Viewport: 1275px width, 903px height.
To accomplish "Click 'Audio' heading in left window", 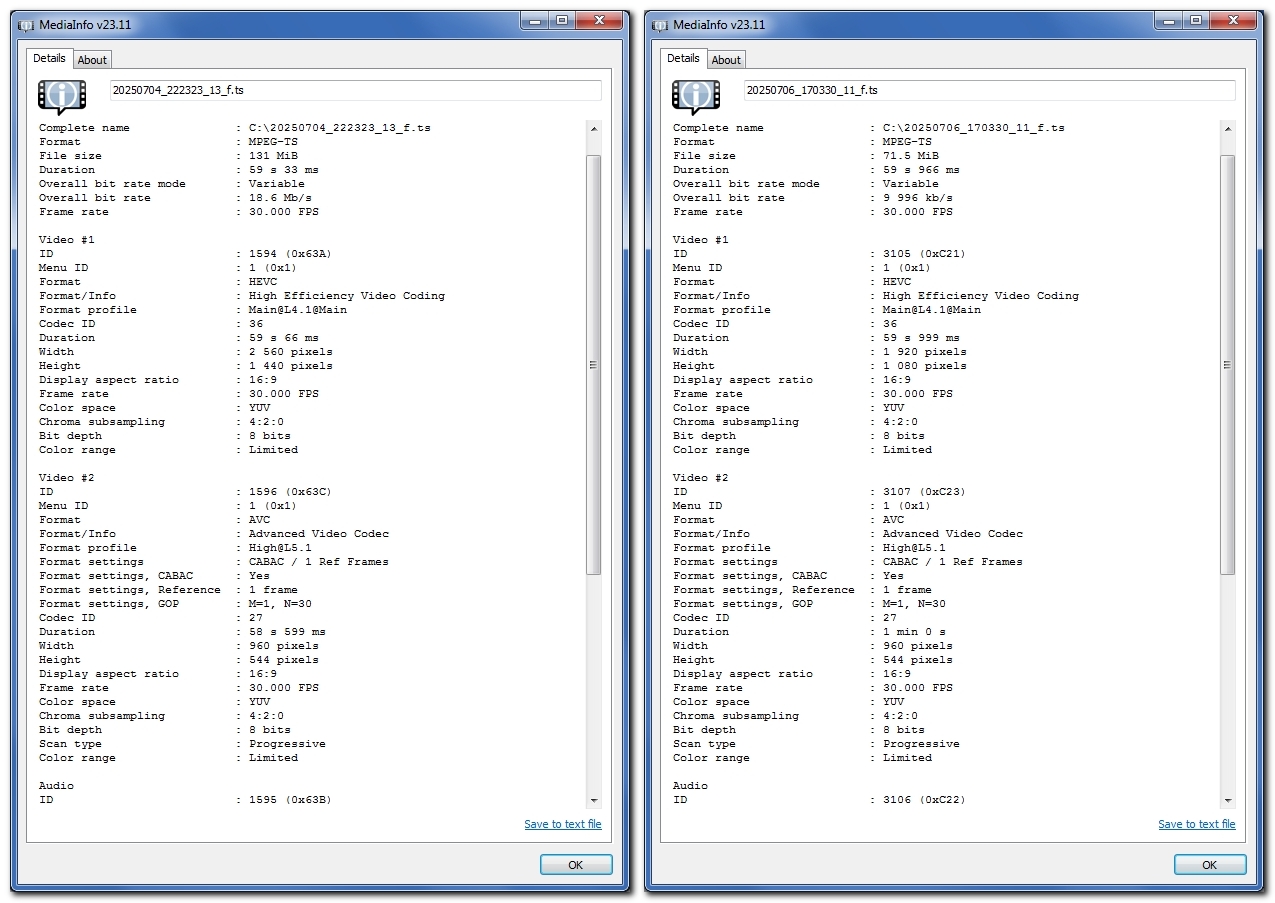I will [x=56, y=786].
